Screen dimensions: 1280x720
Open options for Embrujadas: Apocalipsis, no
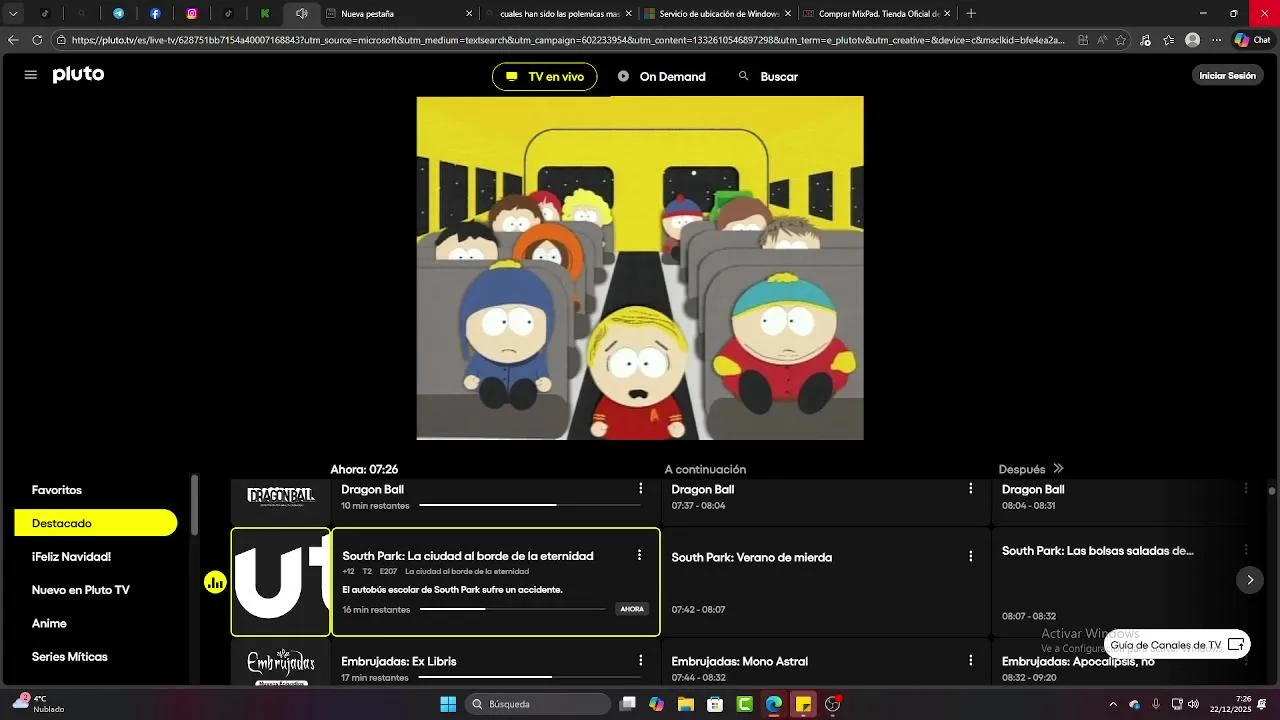pos(1246,661)
